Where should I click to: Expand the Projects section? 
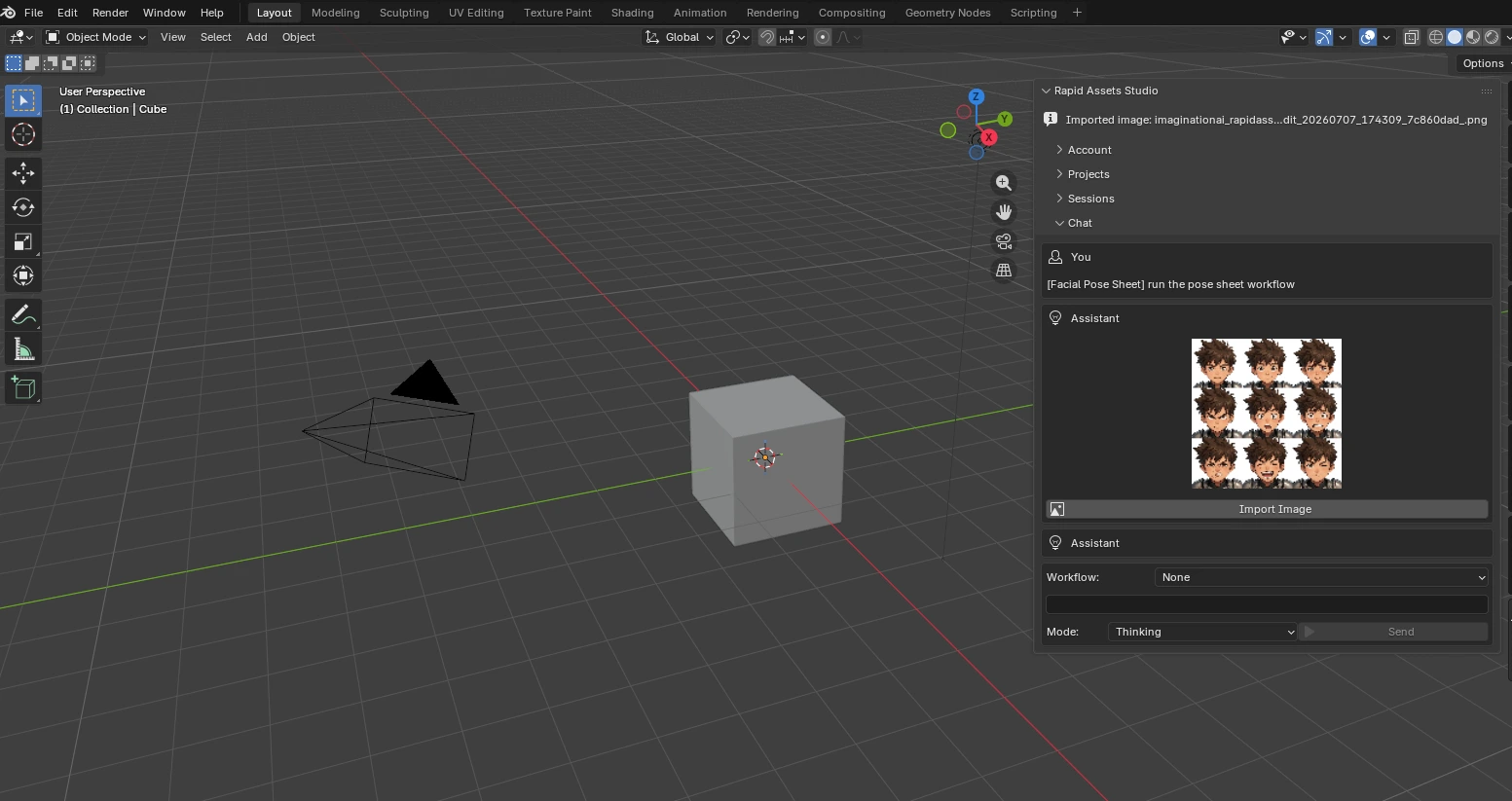(x=1088, y=174)
